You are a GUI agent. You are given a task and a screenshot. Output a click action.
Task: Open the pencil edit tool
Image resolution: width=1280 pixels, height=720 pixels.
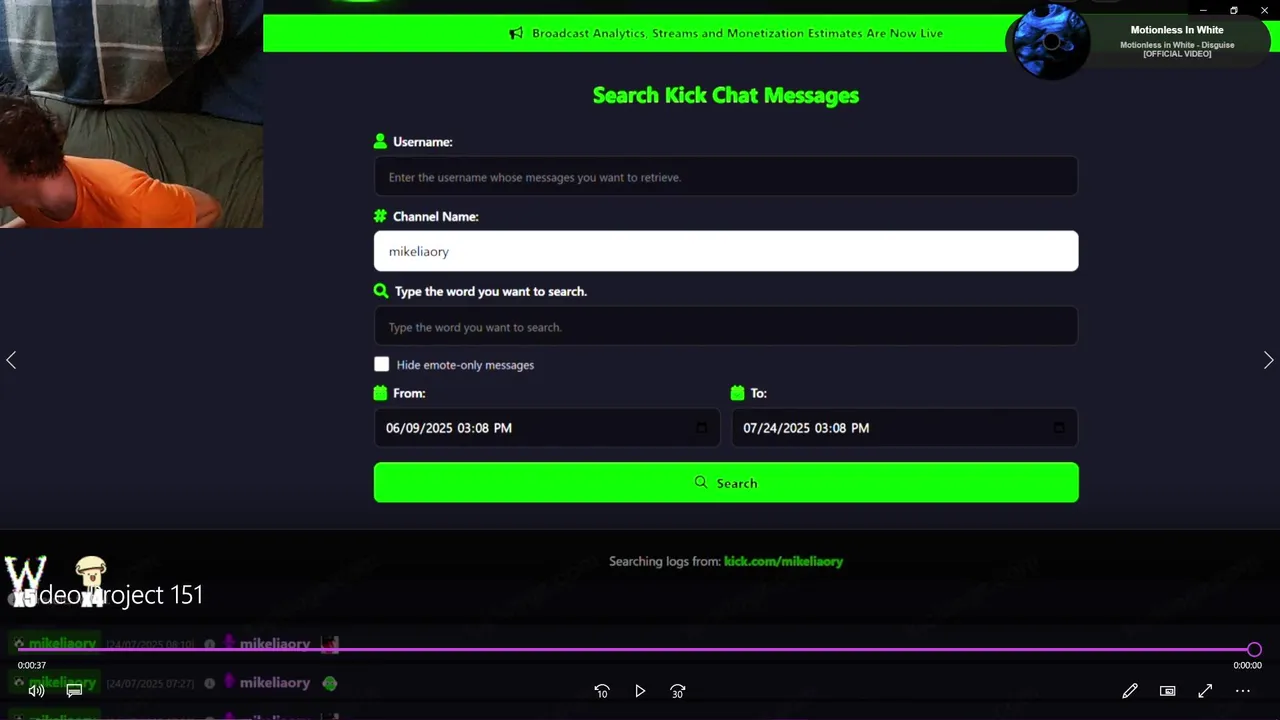[x=1130, y=691]
